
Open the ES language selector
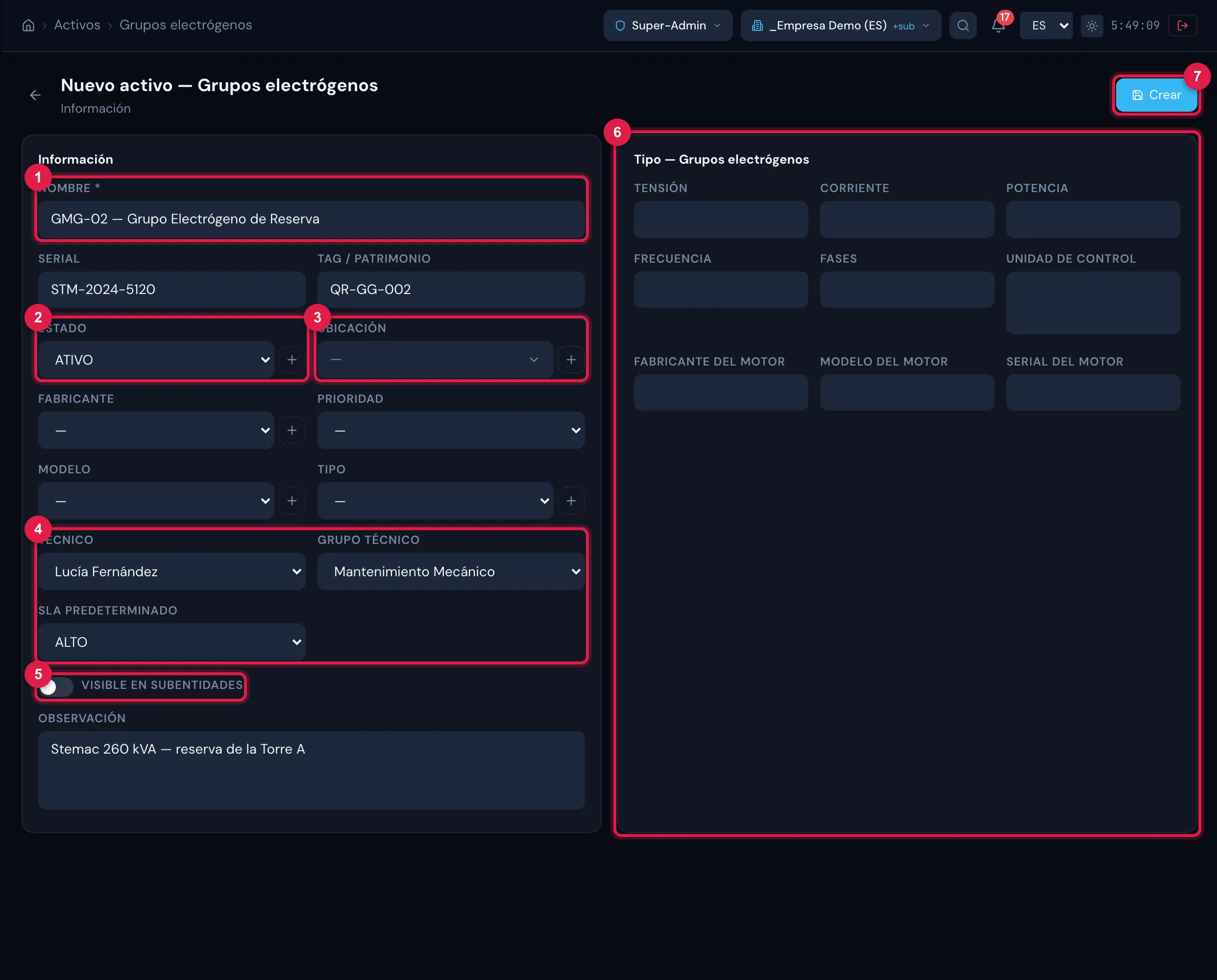(1046, 25)
